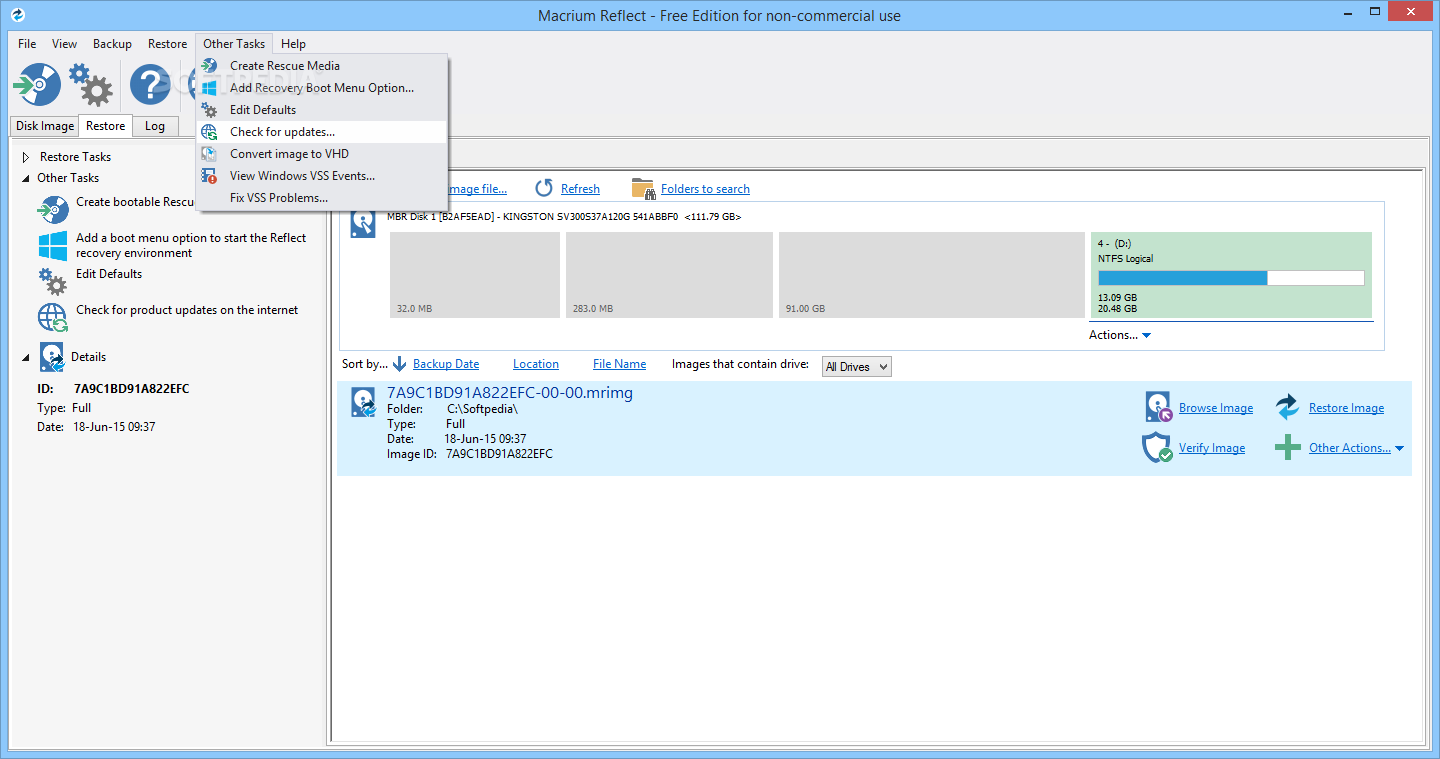Open the Folders to search link

click(x=705, y=189)
